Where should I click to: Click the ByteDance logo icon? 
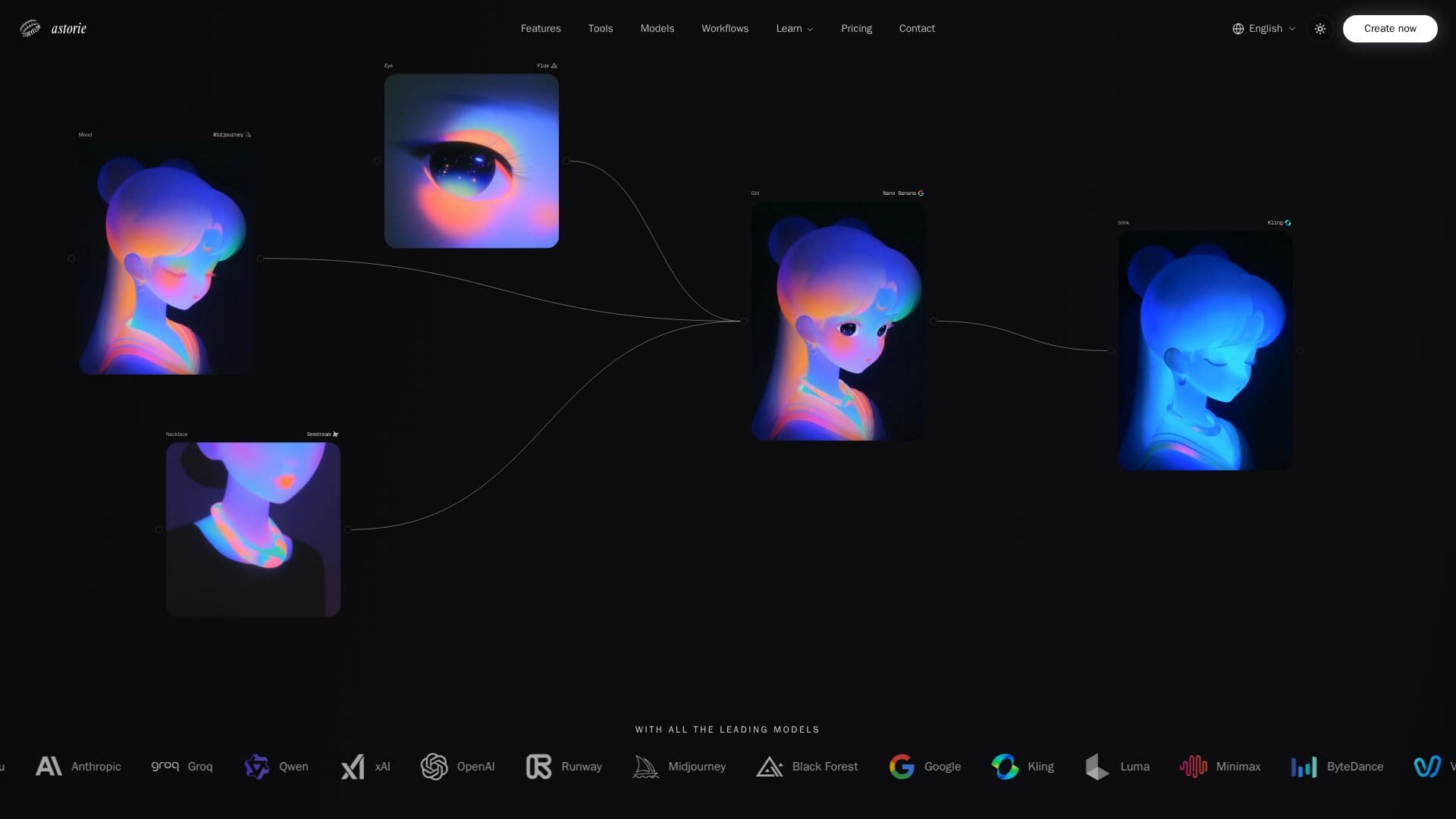point(1304,767)
